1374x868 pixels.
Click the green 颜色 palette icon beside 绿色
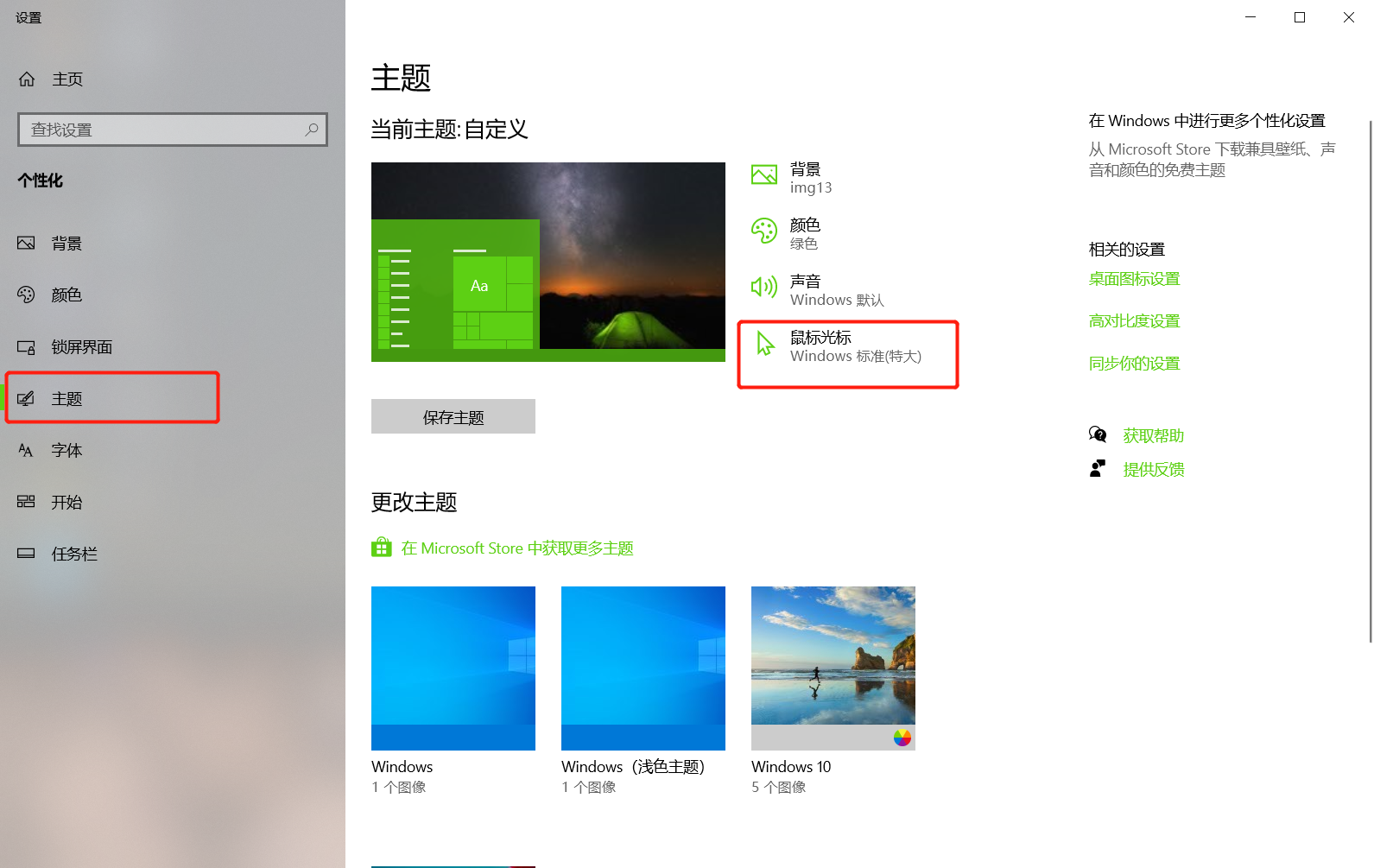click(x=764, y=231)
